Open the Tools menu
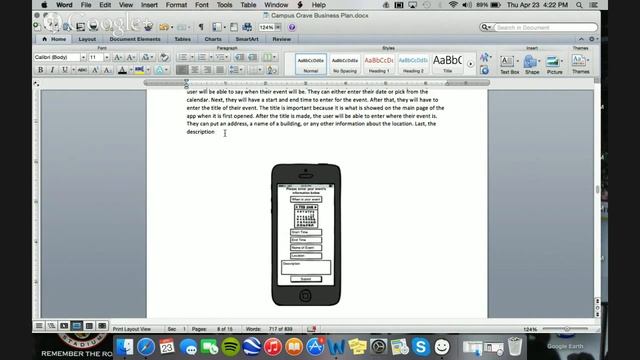The width and height of the screenshot is (640, 360). click(x=224, y=5)
